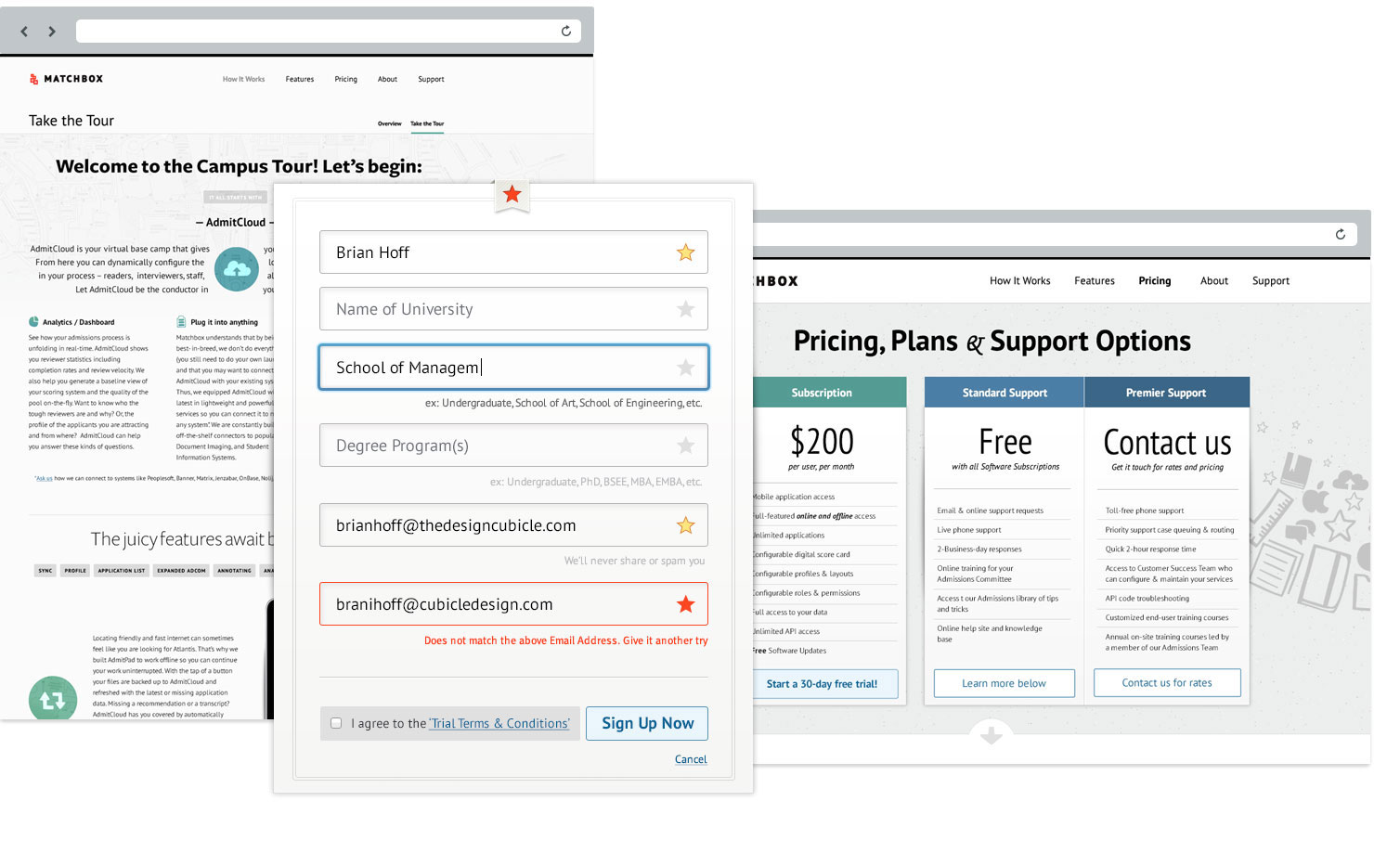Click the Degree Program(s) input field

click(x=501, y=446)
